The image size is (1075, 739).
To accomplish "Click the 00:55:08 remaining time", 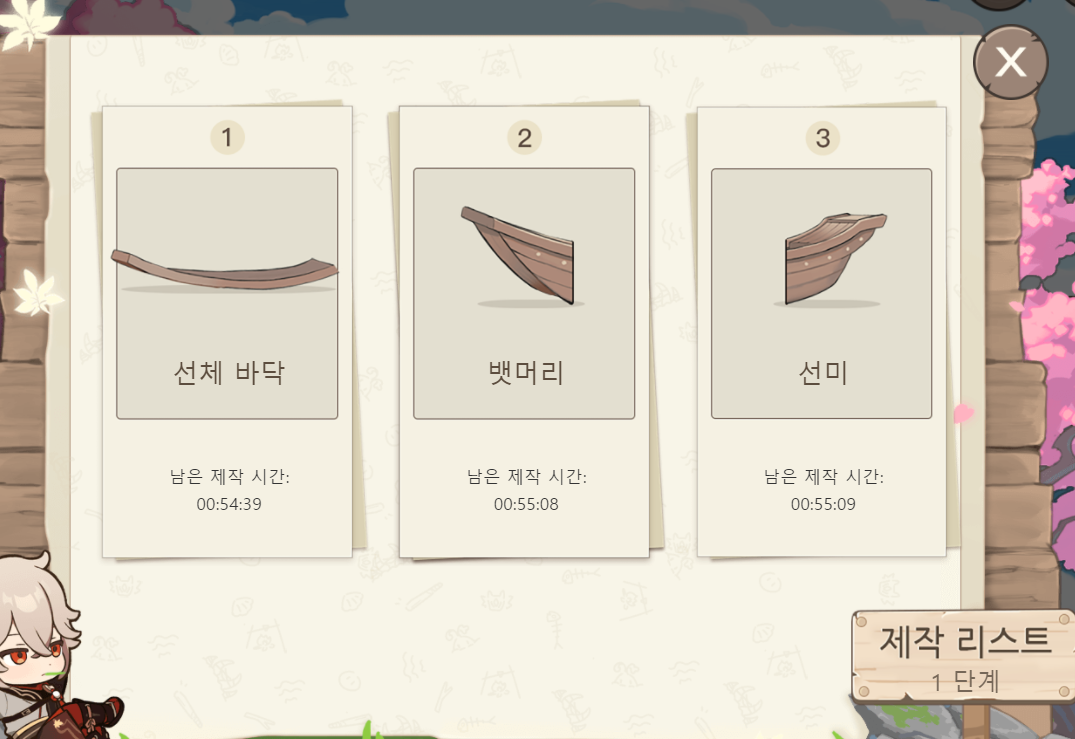I will pyautogui.click(x=526, y=505).
